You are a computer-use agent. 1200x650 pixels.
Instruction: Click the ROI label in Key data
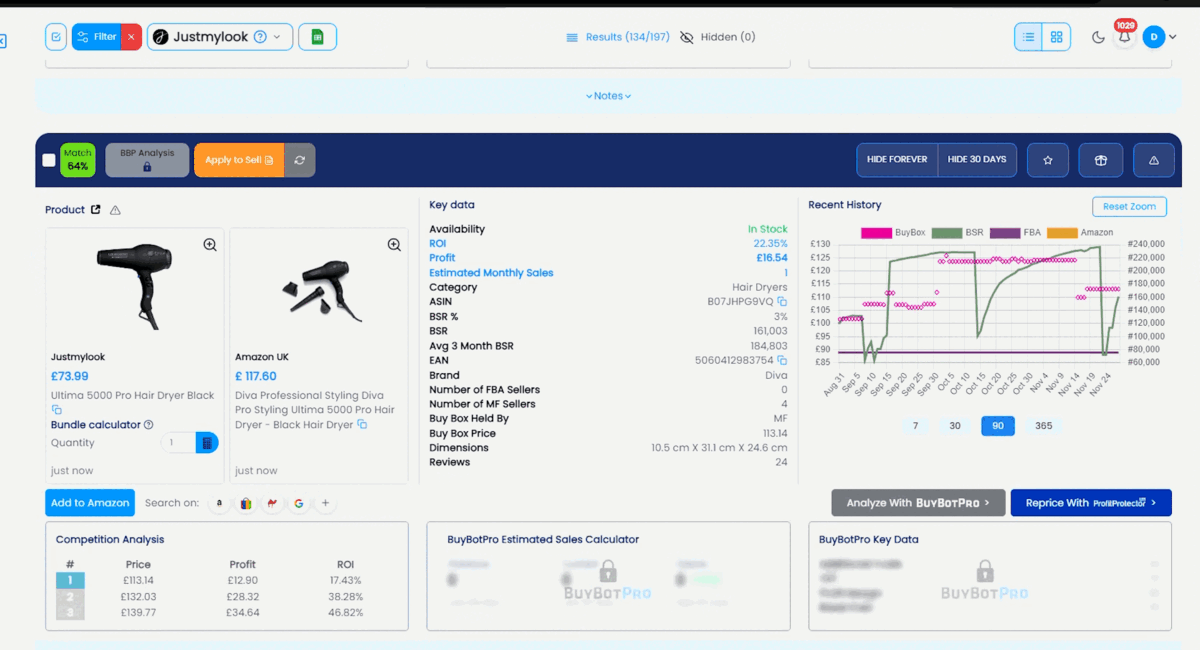438,243
